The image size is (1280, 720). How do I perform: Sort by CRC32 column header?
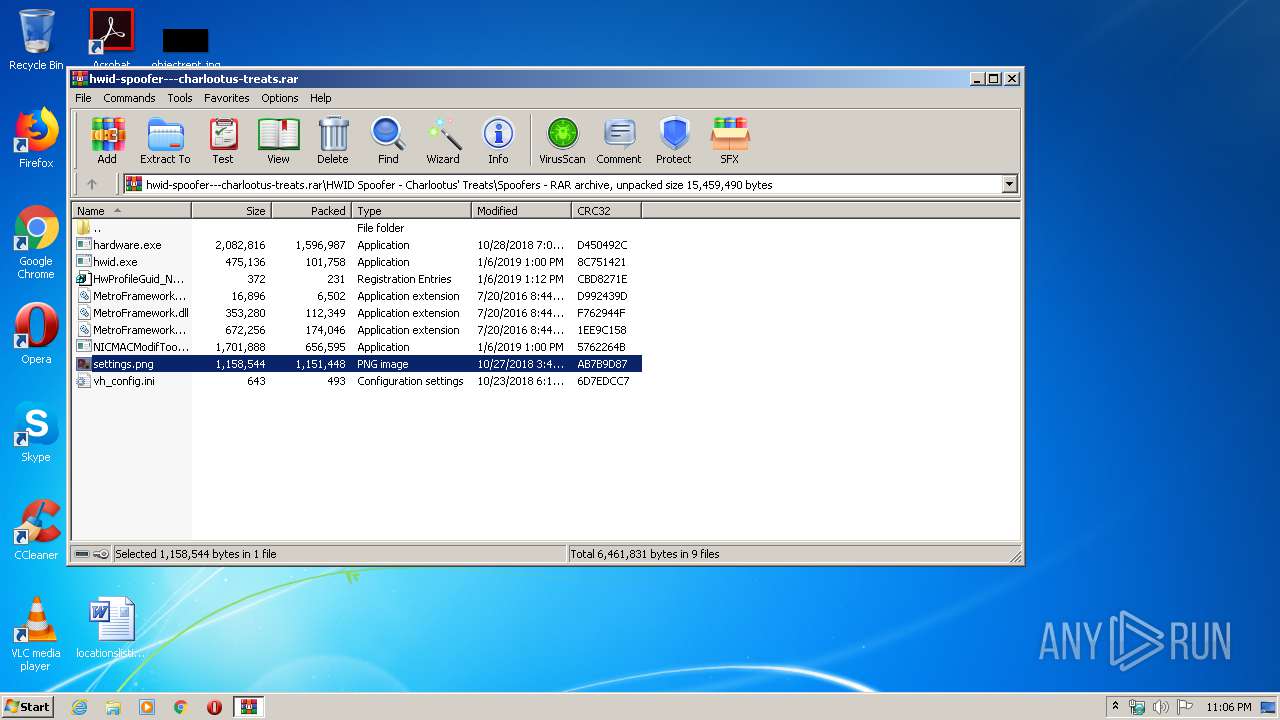[607, 211]
